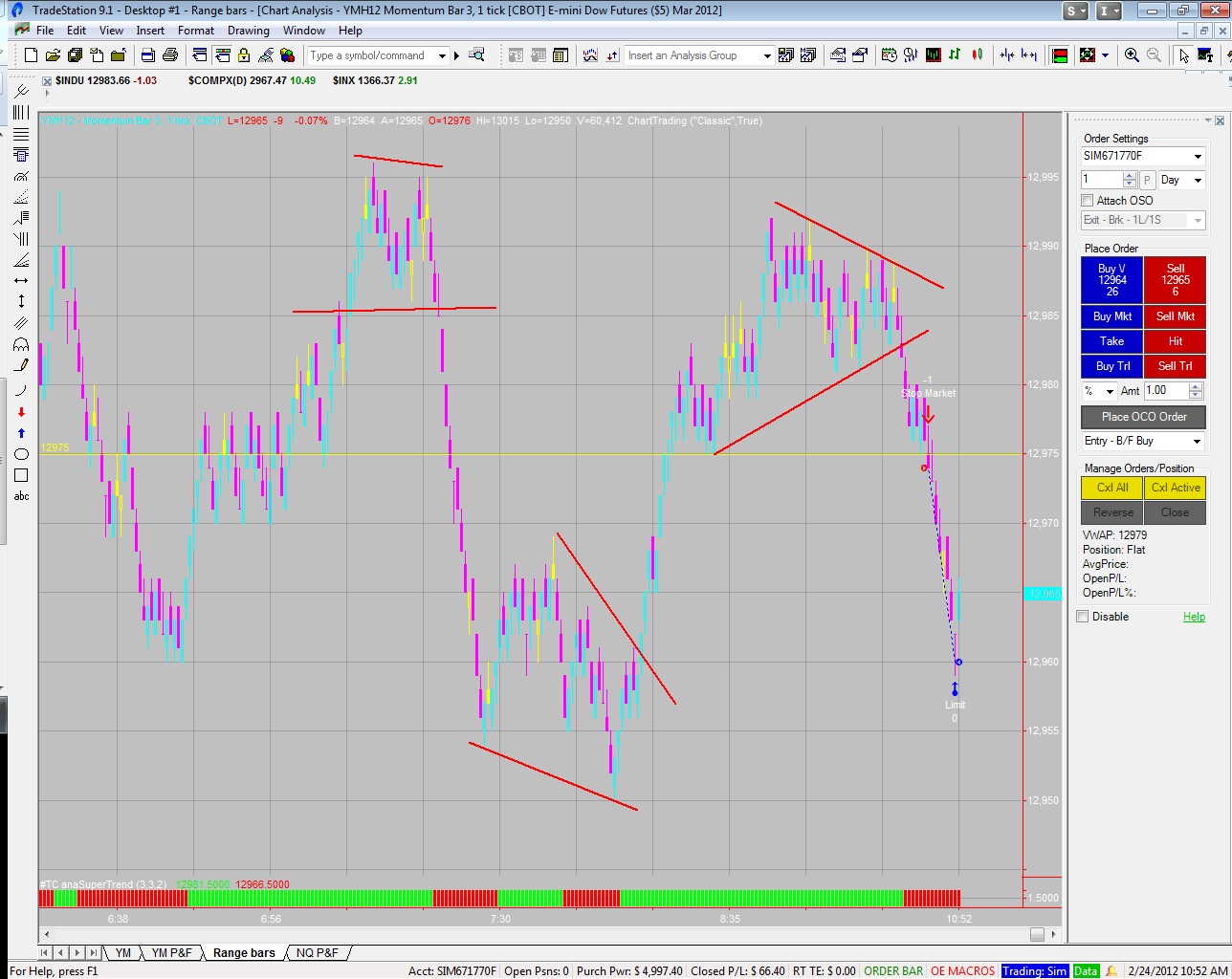Click the Sell Trl button
This screenshot has height=979, width=1232.
(x=1176, y=366)
